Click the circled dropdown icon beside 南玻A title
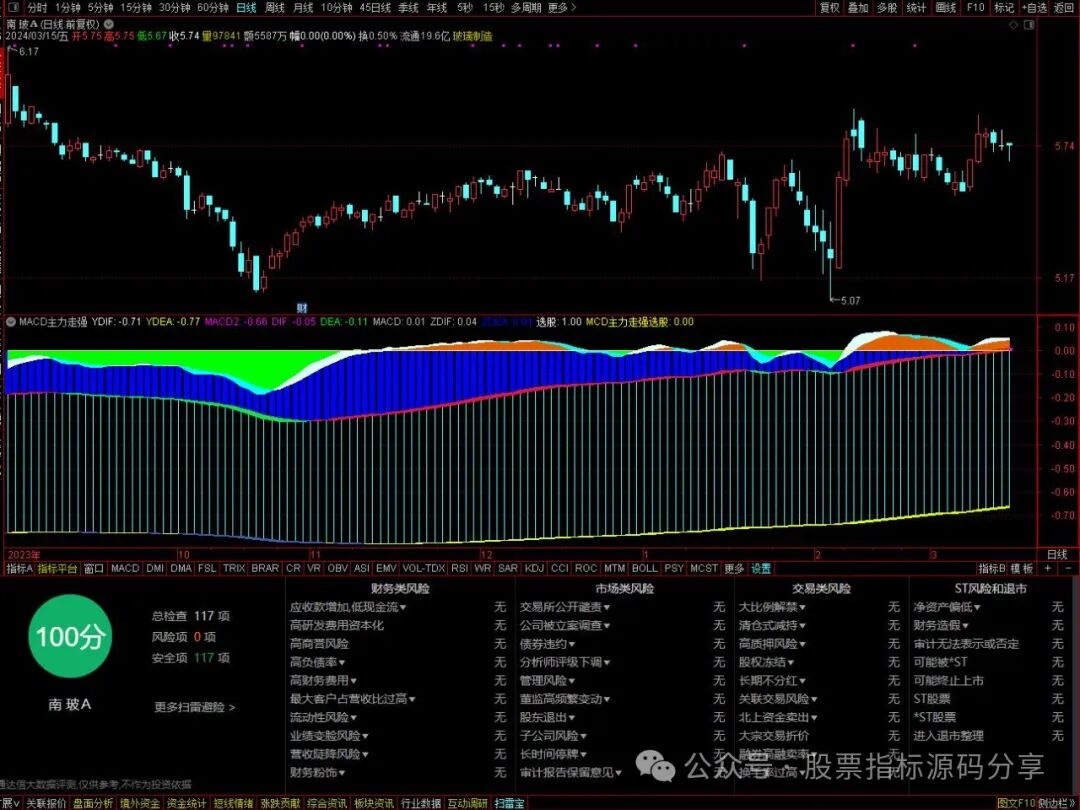The width and height of the screenshot is (1080, 810). 109,24
